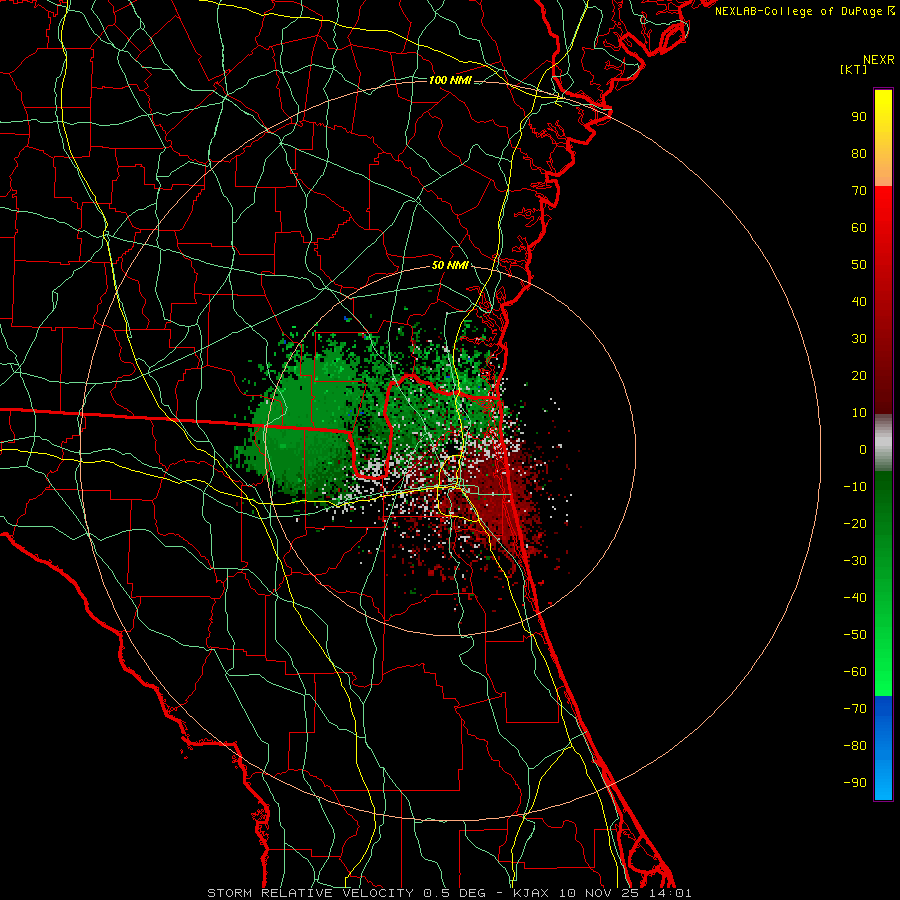The width and height of the screenshot is (900, 900).
Task: Click the -40 value on velocity scale
Action: coord(855,598)
